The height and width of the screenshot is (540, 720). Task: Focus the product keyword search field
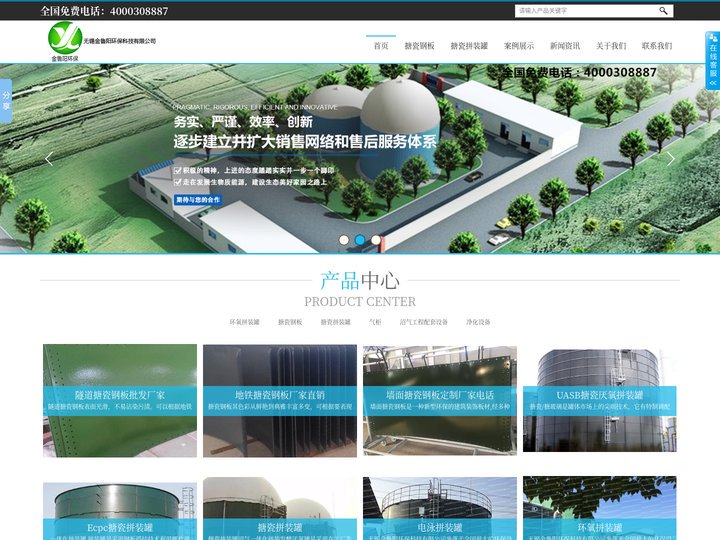[586, 11]
